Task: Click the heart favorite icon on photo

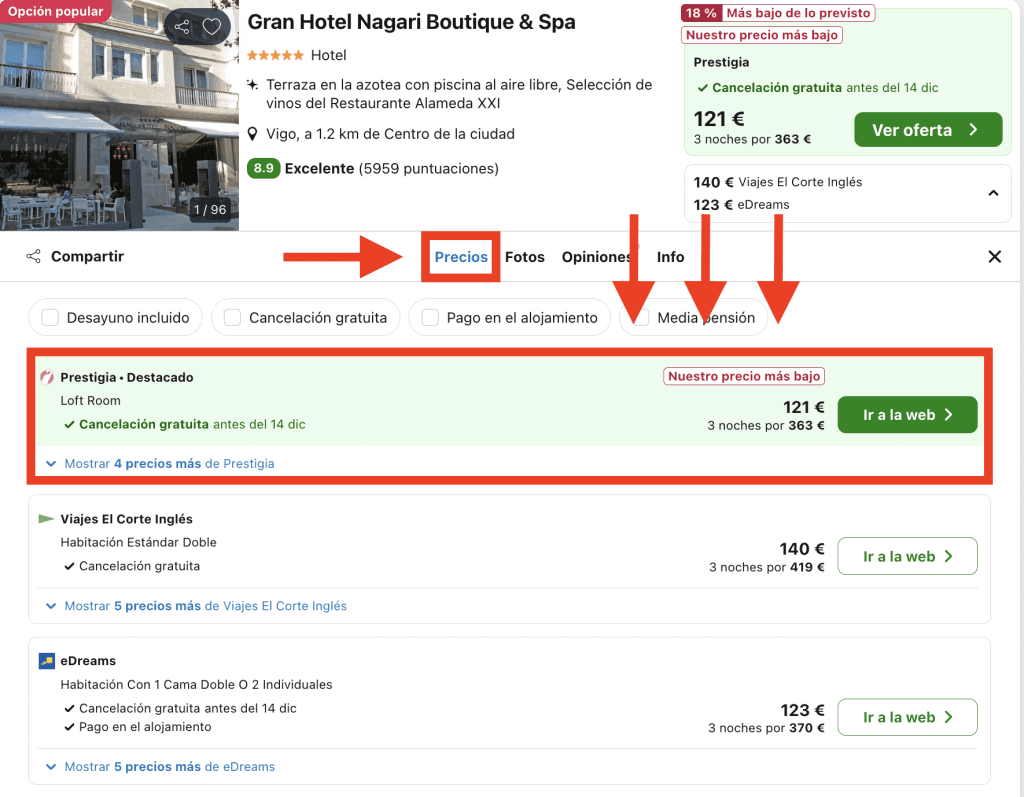Action: [x=212, y=27]
